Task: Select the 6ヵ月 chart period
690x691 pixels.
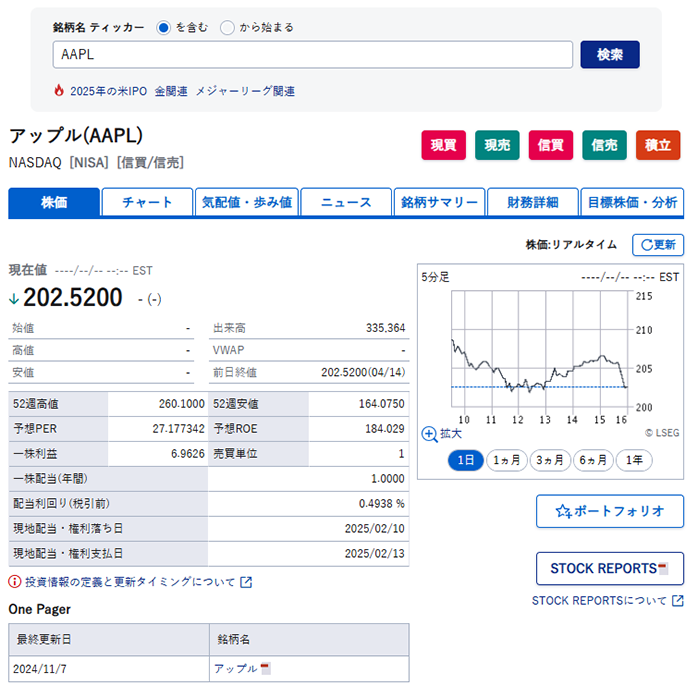Action: pyautogui.click(x=593, y=461)
